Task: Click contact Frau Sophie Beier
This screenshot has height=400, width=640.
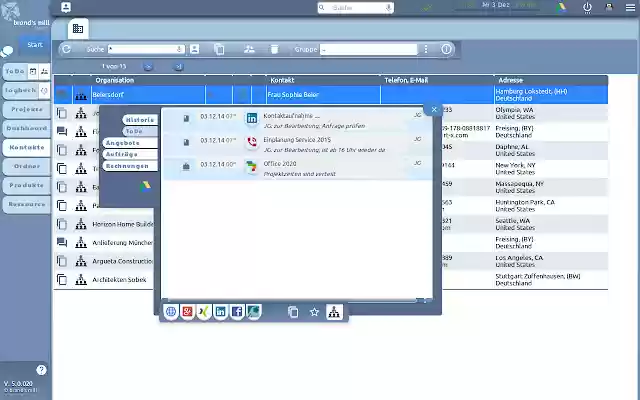Action: (293, 95)
